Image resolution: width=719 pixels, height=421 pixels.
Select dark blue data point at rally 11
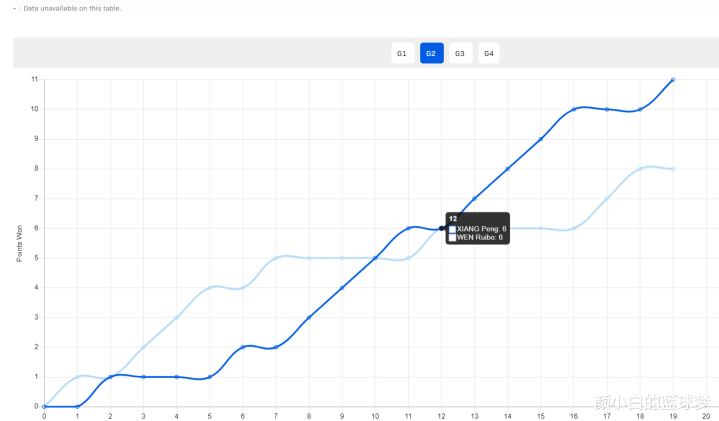click(x=408, y=228)
